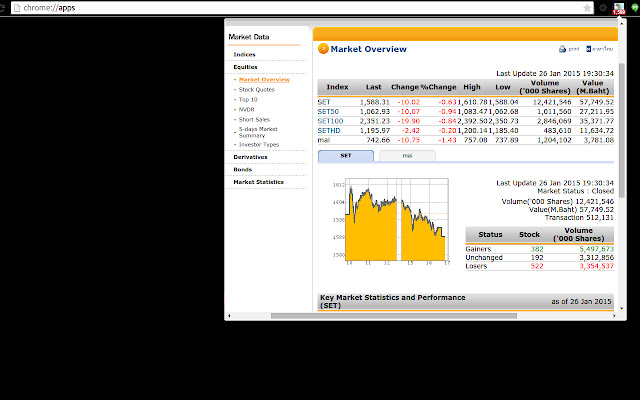Open Short Sales from the sidebar
This screenshot has width=640, height=400.
pyautogui.click(x=254, y=122)
